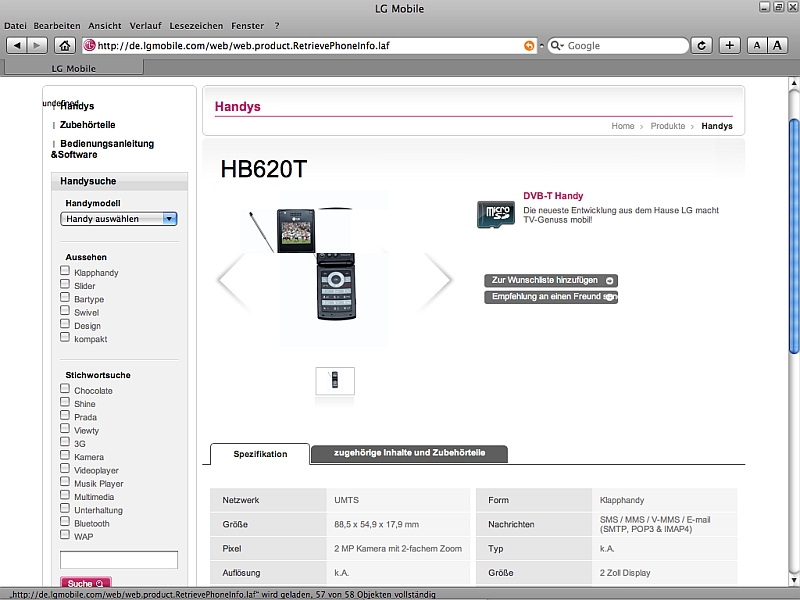Expand the small arrow right of the address bar

541,45
